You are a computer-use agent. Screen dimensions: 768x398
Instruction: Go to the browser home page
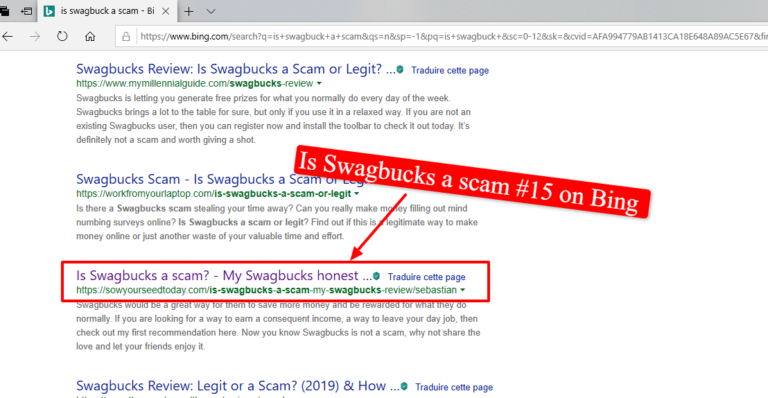coord(90,36)
